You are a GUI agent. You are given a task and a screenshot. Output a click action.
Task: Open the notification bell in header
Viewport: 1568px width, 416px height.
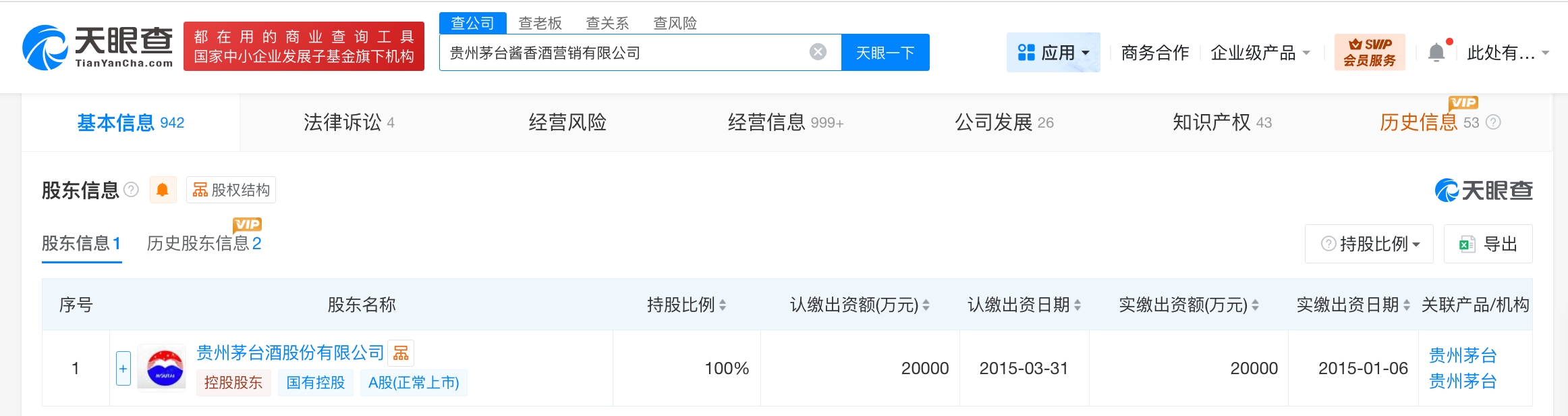1436,53
